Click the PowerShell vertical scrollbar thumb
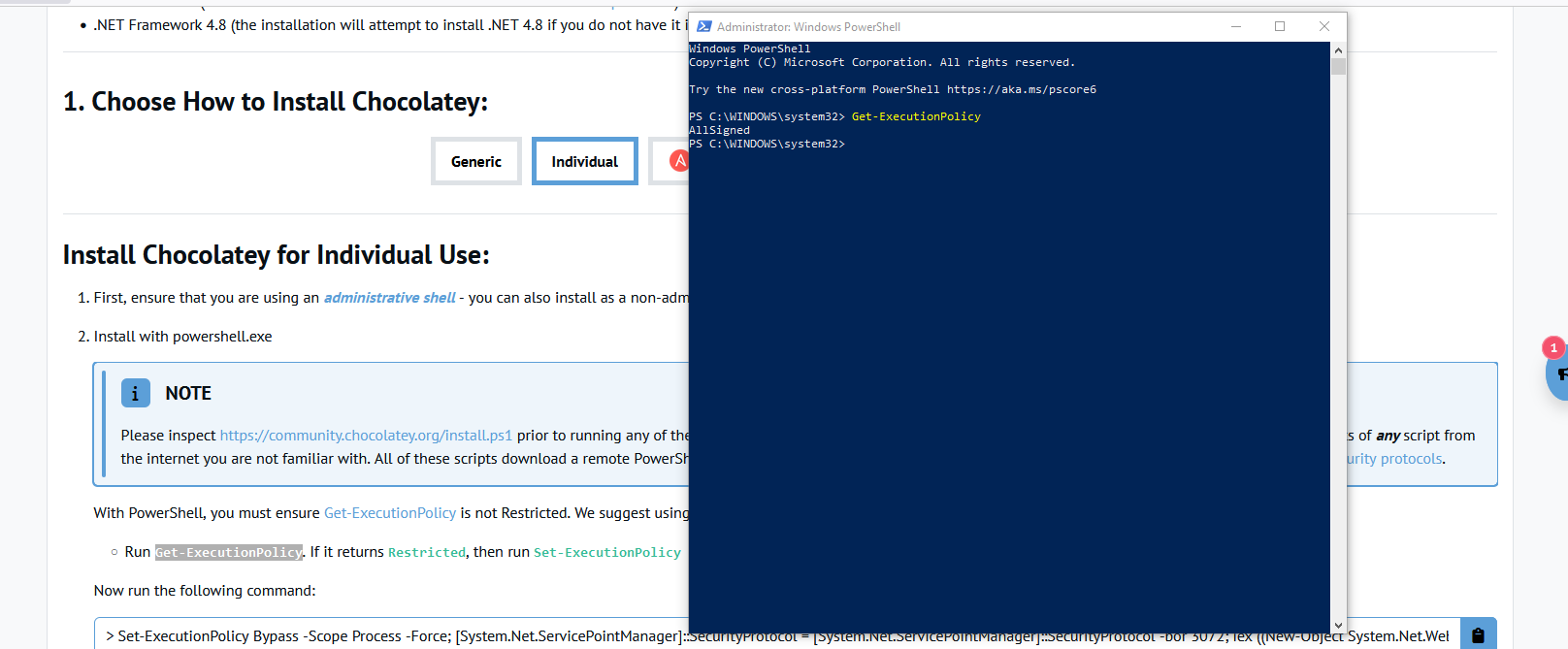 (1338, 67)
